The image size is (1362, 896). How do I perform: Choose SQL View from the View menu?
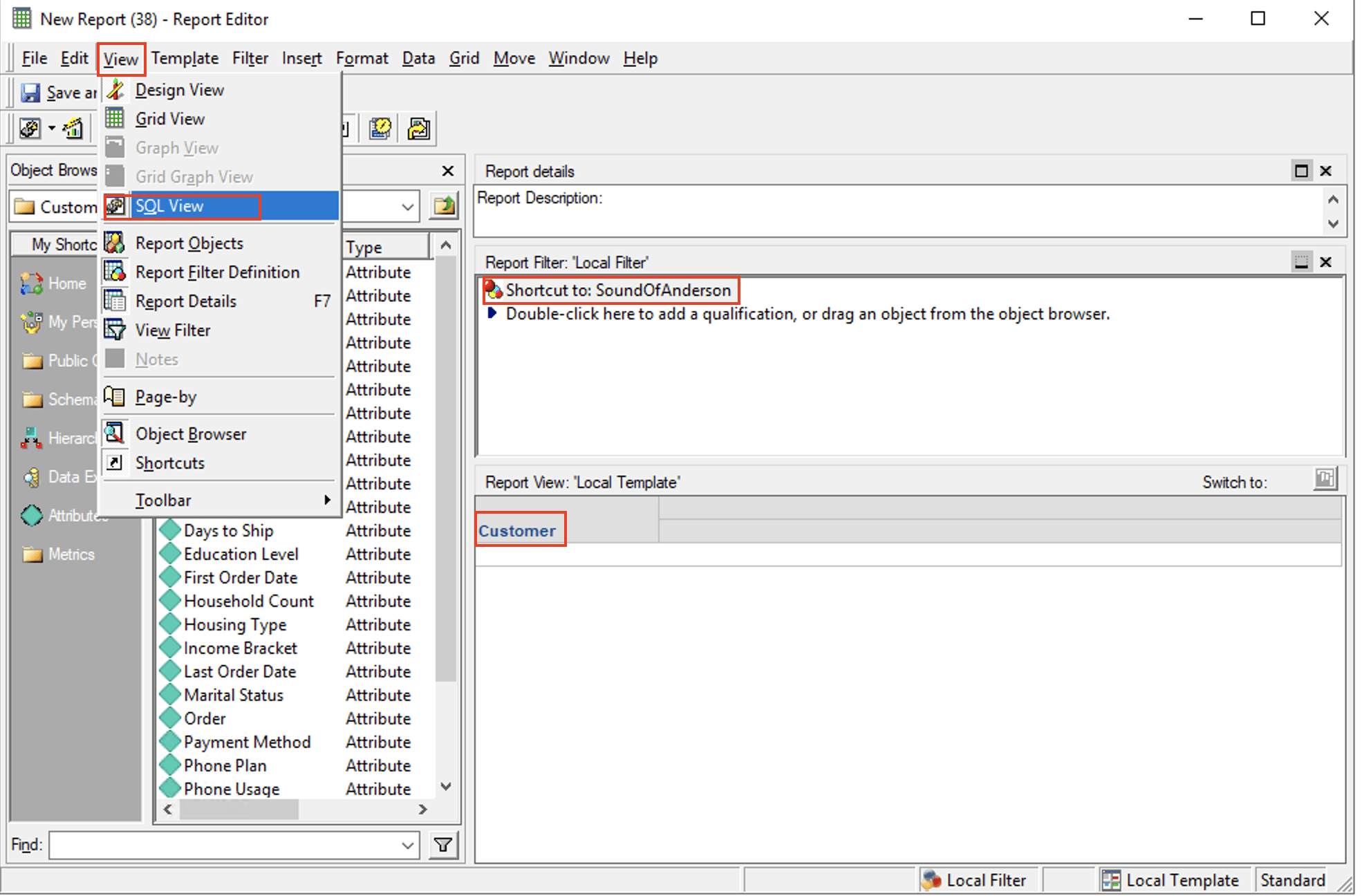[x=169, y=206]
